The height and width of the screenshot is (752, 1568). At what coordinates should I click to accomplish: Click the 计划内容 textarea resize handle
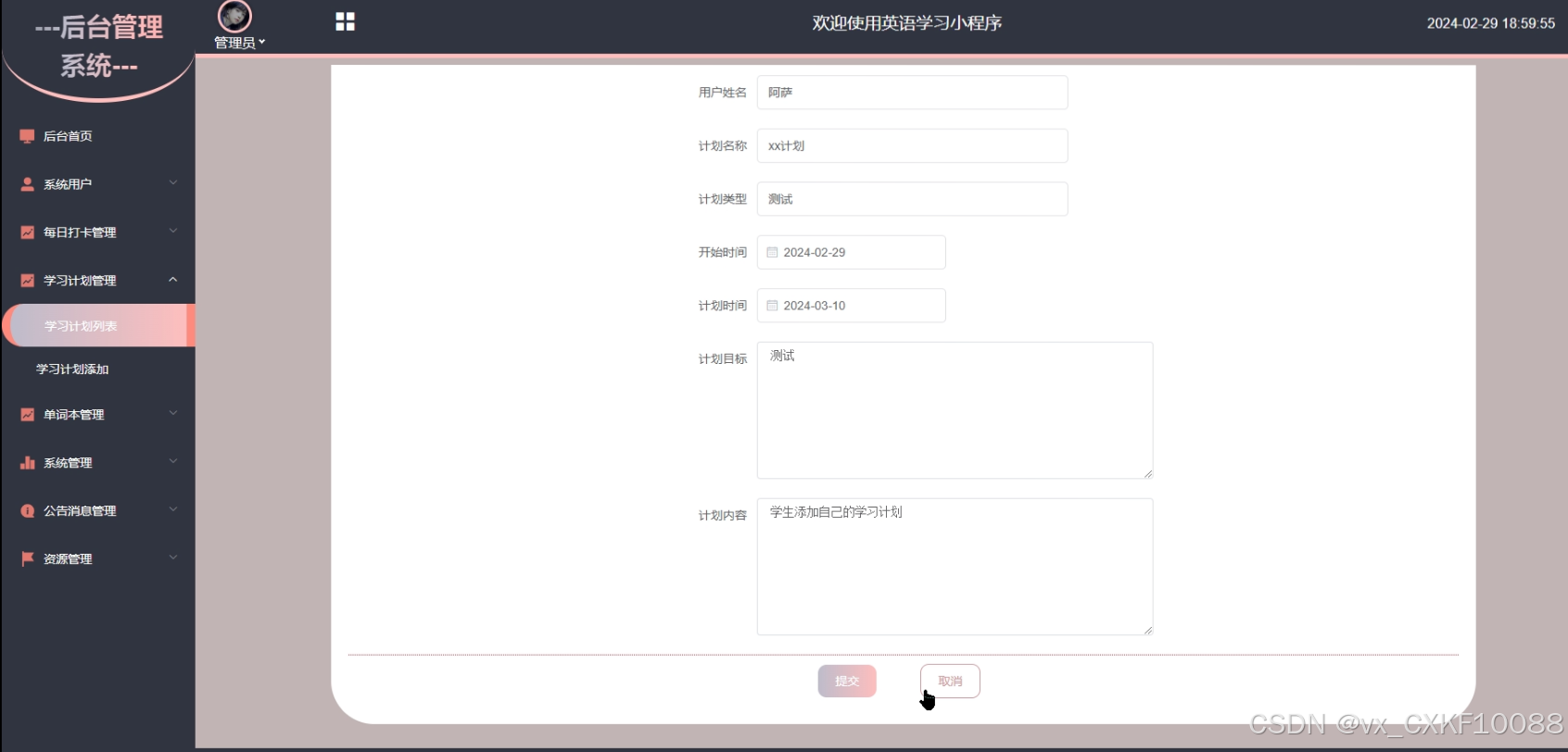pos(1147,630)
